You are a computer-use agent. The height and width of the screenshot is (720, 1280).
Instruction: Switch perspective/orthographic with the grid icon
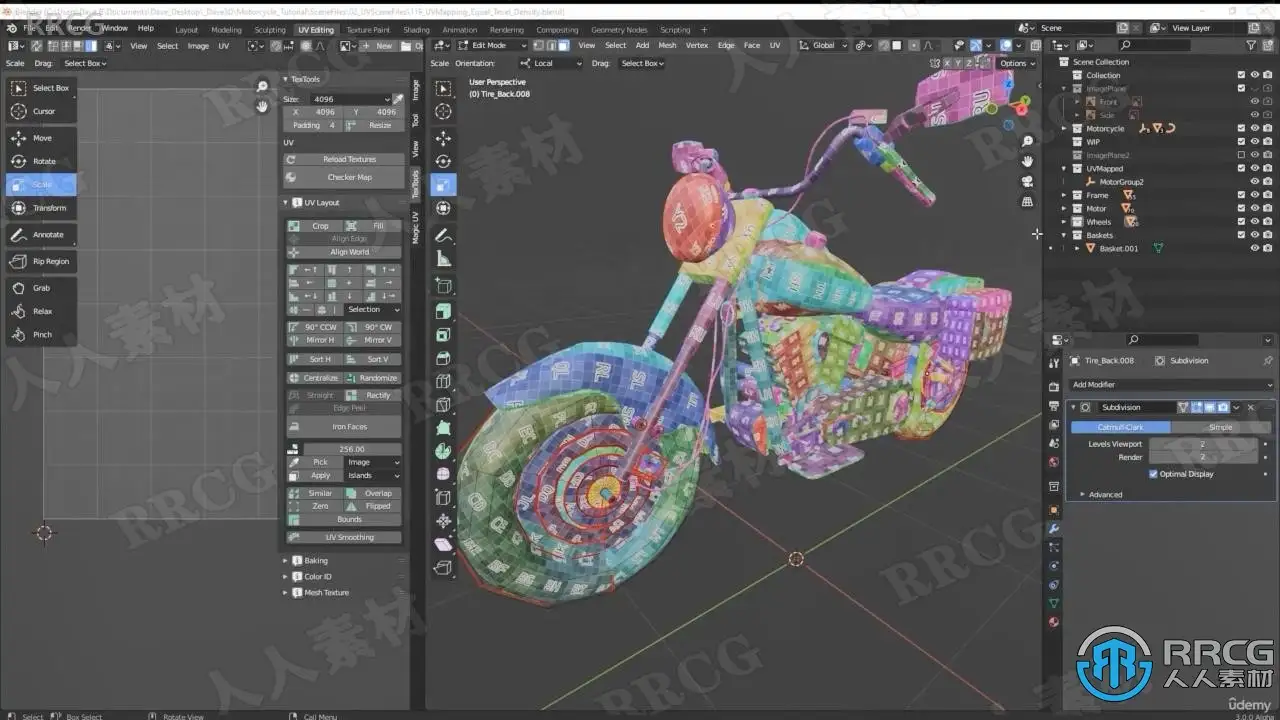coord(1027,201)
